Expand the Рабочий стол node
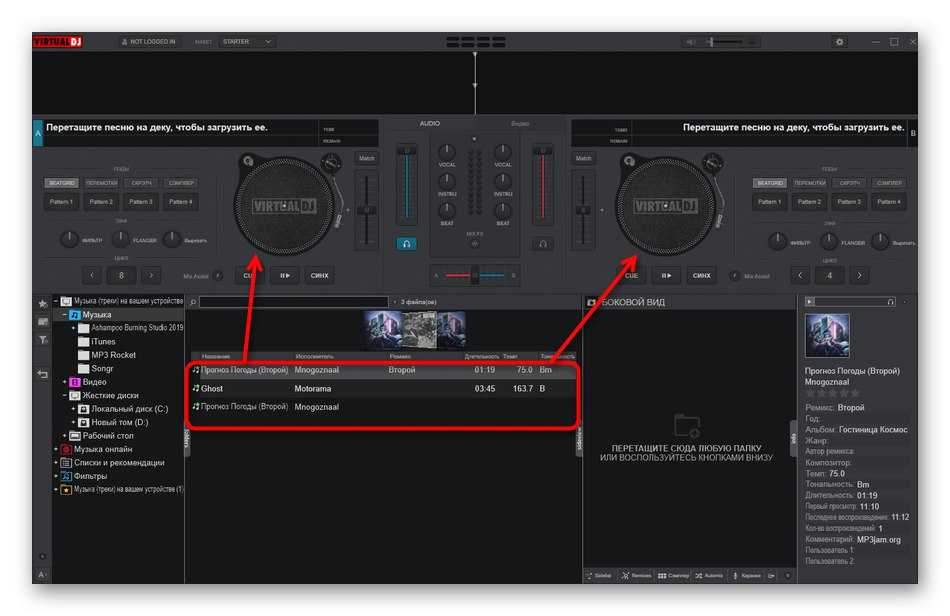950x616 pixels. point(65,436)
